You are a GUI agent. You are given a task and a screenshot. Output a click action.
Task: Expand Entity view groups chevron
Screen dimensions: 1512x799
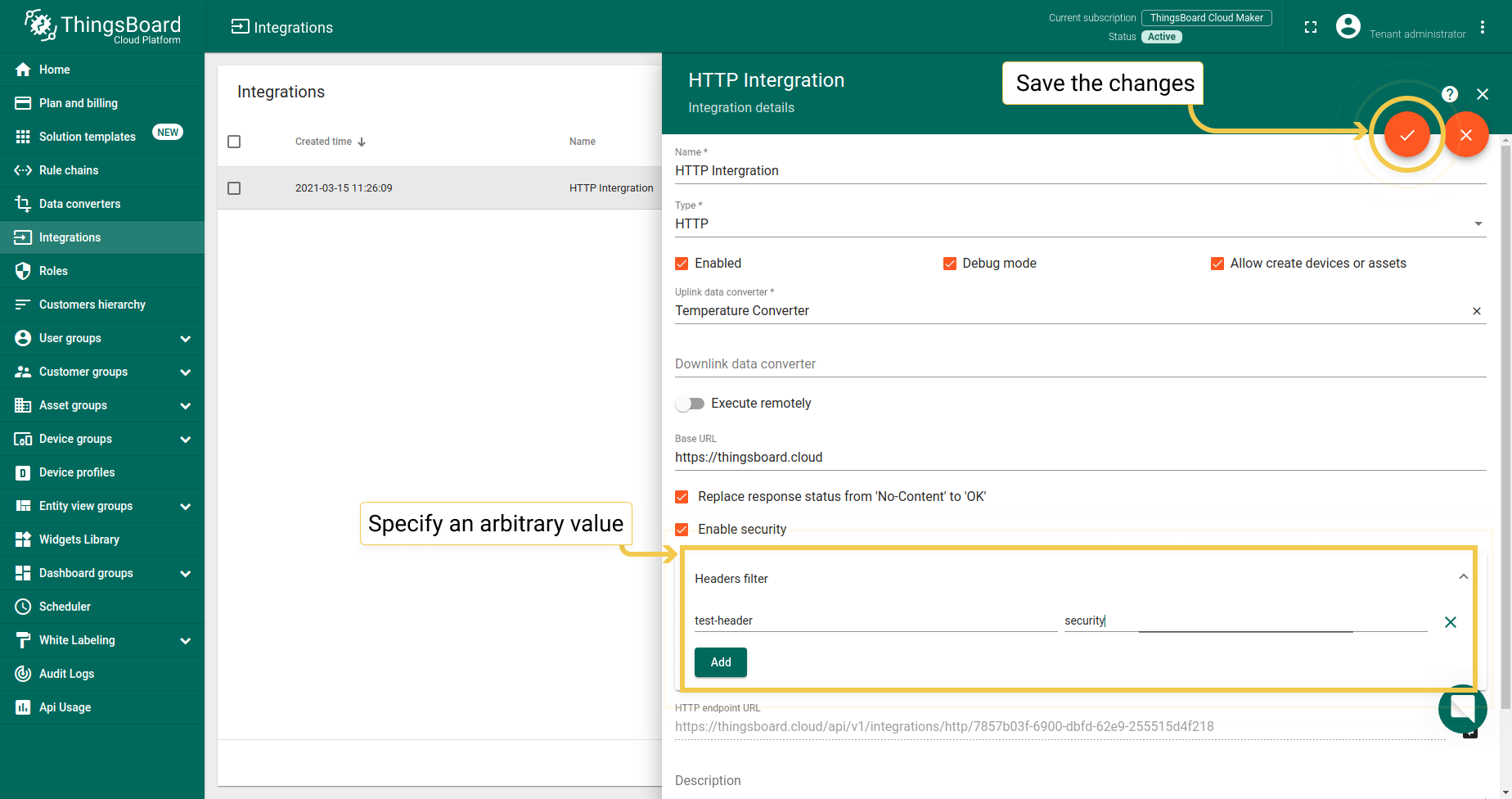(186, 507)
